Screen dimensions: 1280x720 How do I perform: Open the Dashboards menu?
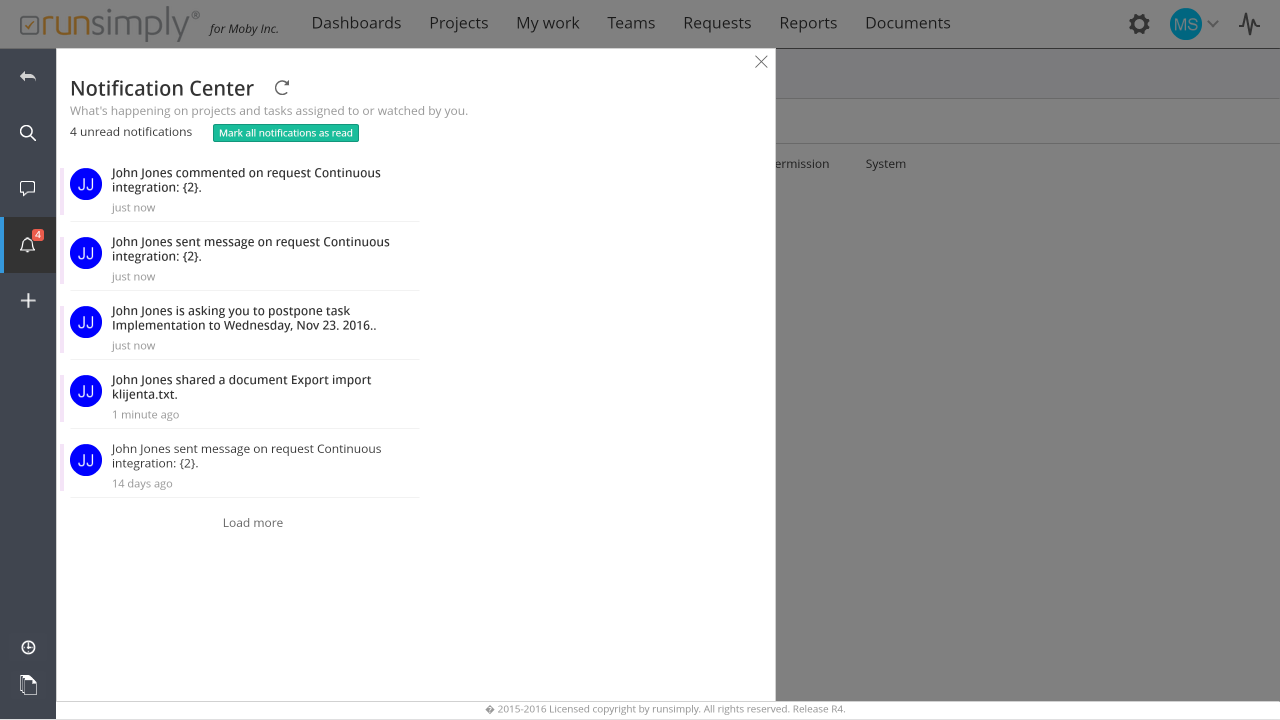(x=356, y=23)
